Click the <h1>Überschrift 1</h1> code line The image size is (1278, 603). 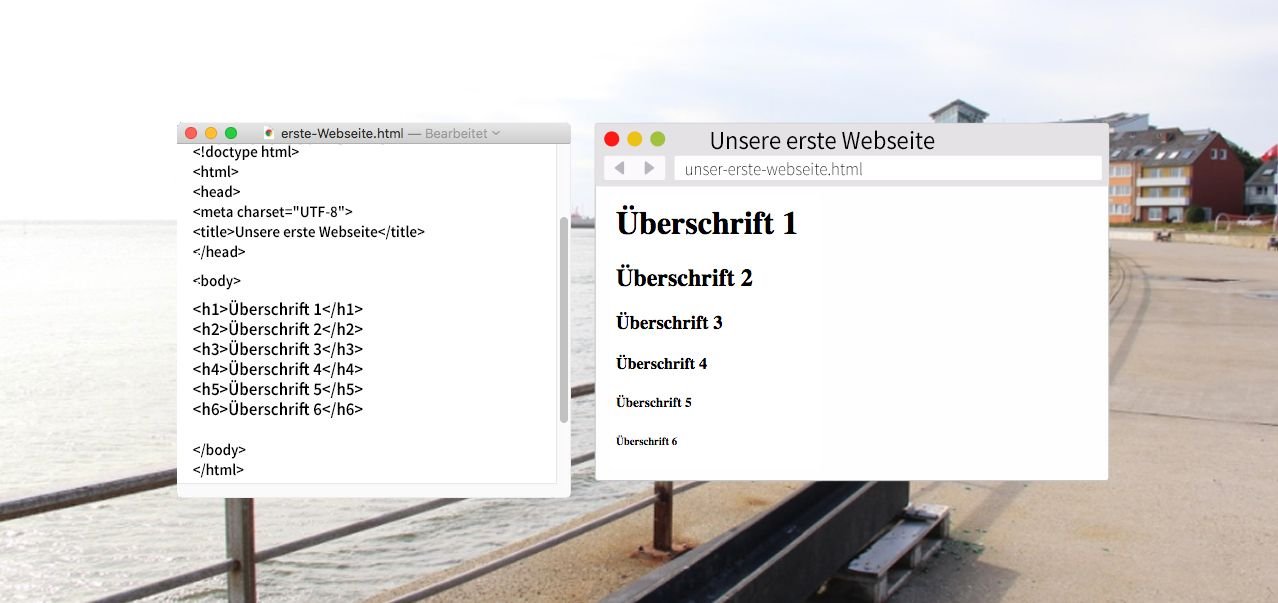[278, 310]
